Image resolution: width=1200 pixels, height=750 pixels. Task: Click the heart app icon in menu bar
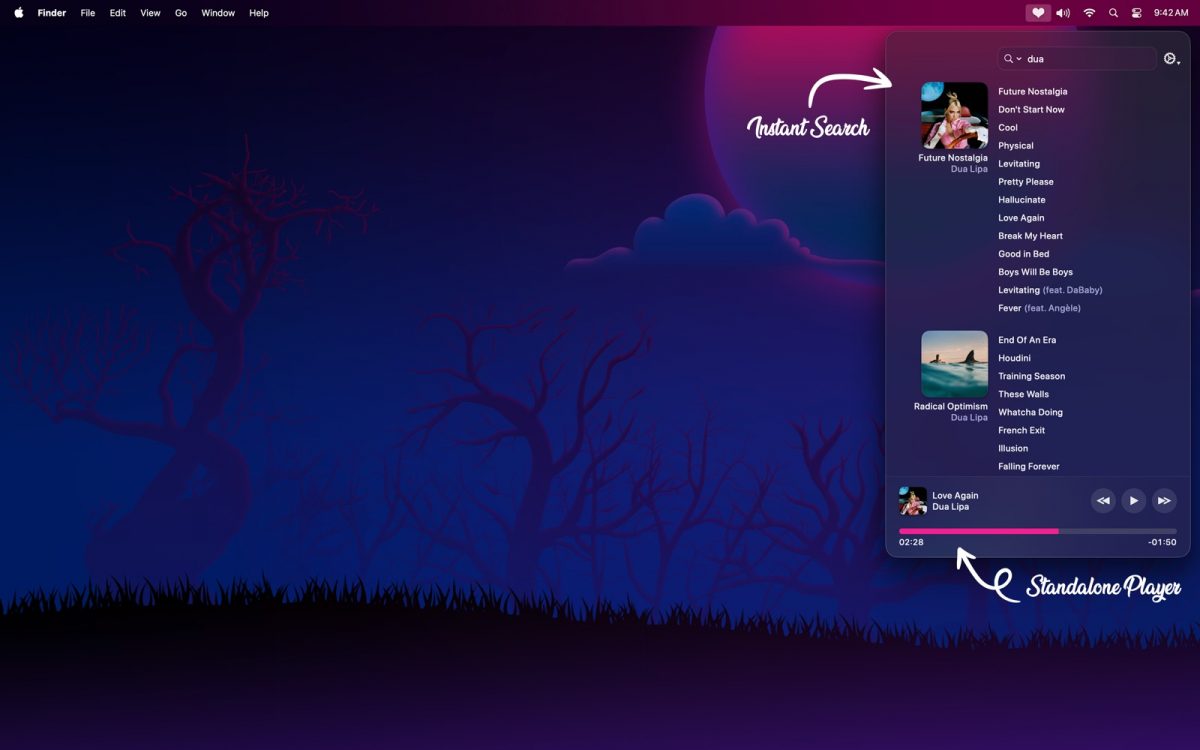click(1038, 13)
